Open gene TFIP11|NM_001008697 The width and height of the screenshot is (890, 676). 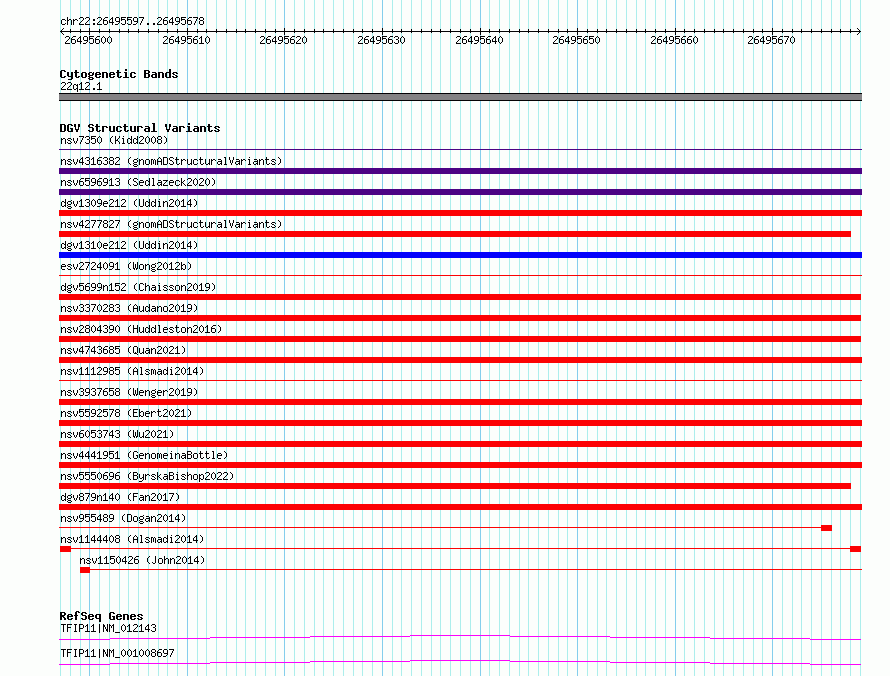(x=117, y=653)
